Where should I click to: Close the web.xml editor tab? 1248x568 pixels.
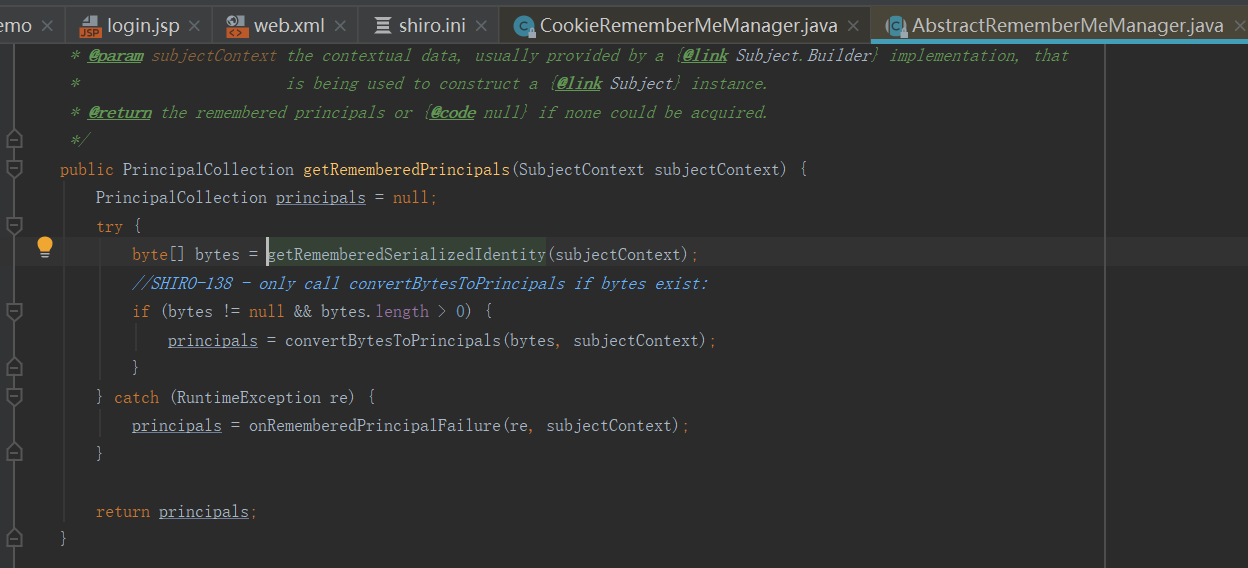tap(340, 26)
